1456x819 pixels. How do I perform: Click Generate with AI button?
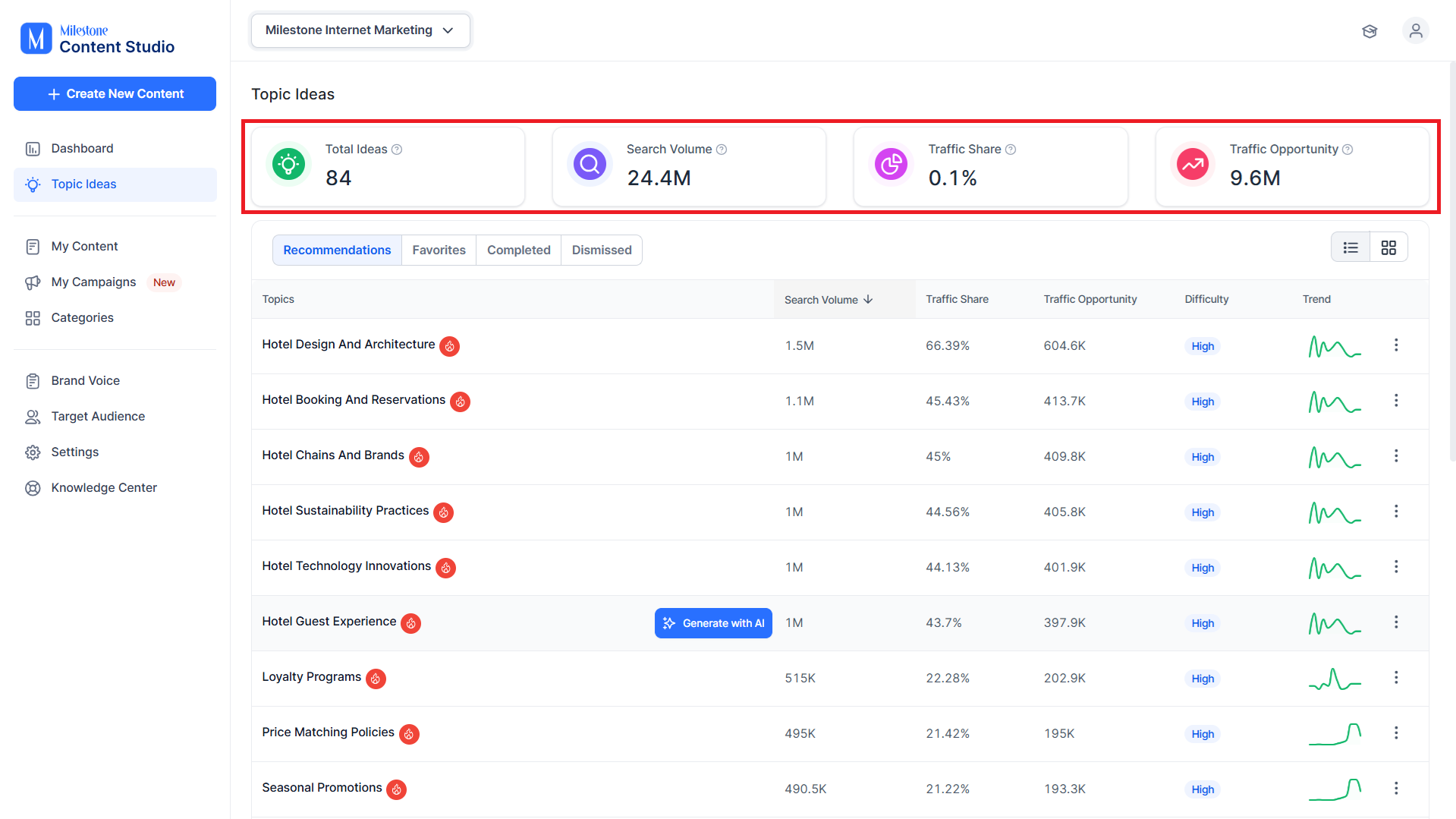coord(713,623)
